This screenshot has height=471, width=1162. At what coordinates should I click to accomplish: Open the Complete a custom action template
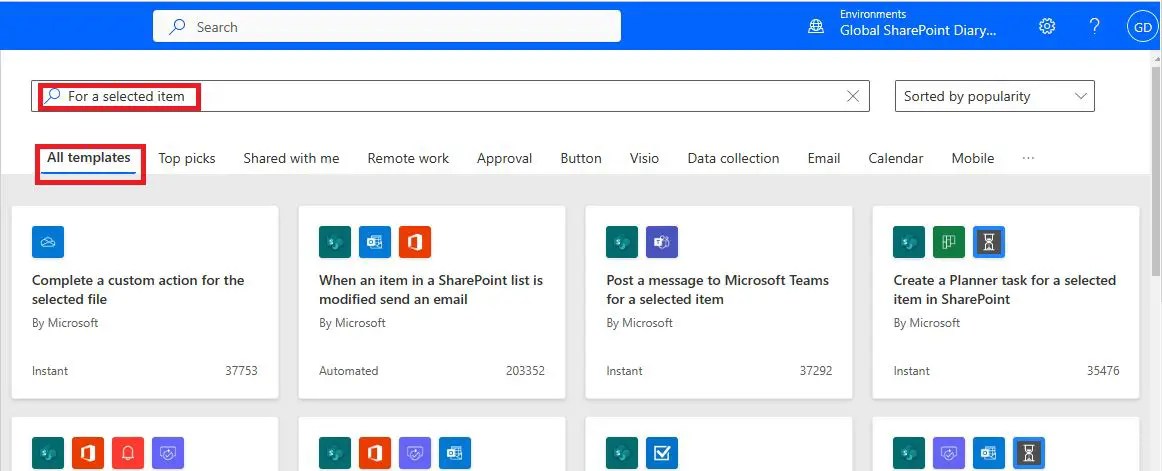click(145, 302)
